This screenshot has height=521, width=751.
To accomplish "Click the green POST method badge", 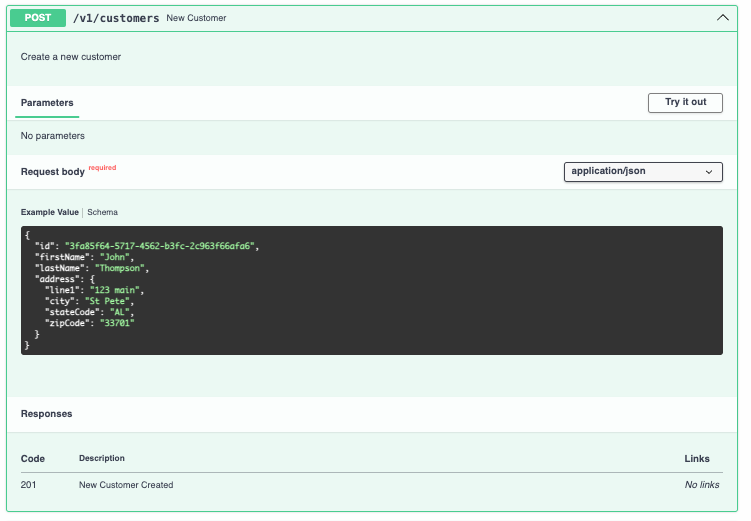I will [x=38, y=18].
